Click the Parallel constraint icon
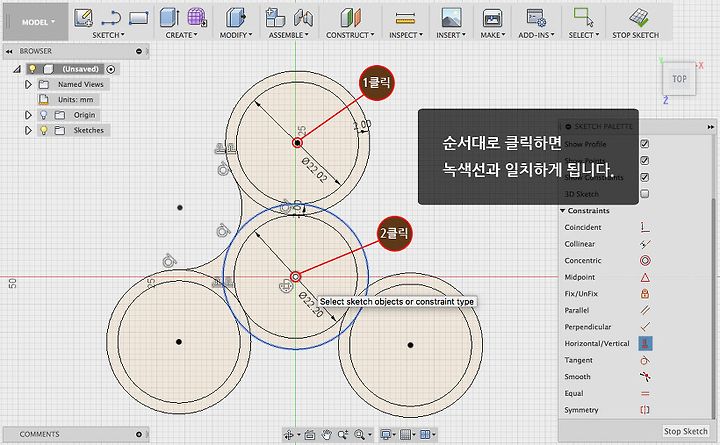 click(x=645, y=310)
